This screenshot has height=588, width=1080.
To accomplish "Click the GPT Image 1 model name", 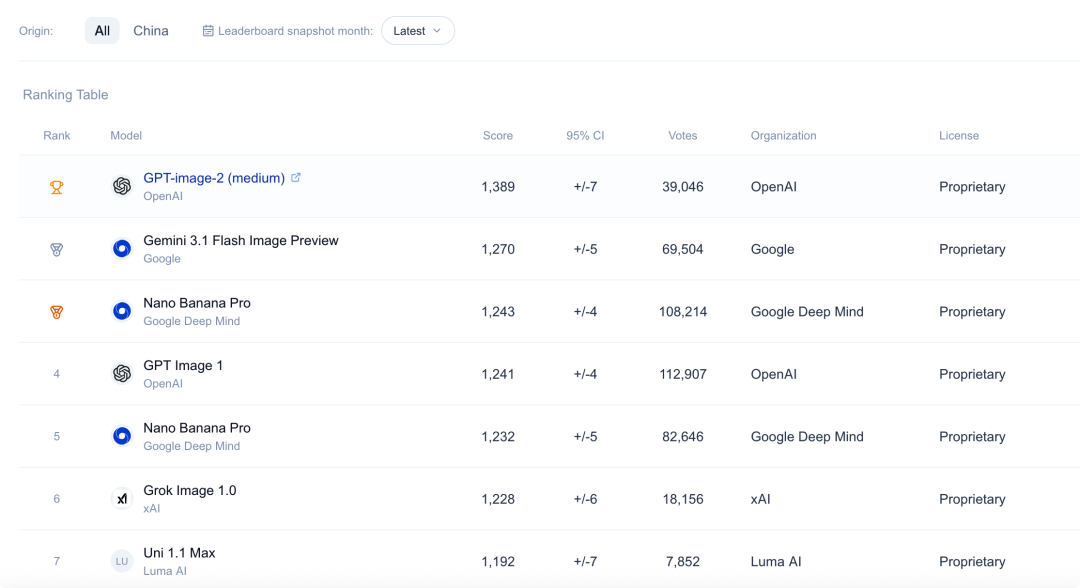I will tap(183, 366).
